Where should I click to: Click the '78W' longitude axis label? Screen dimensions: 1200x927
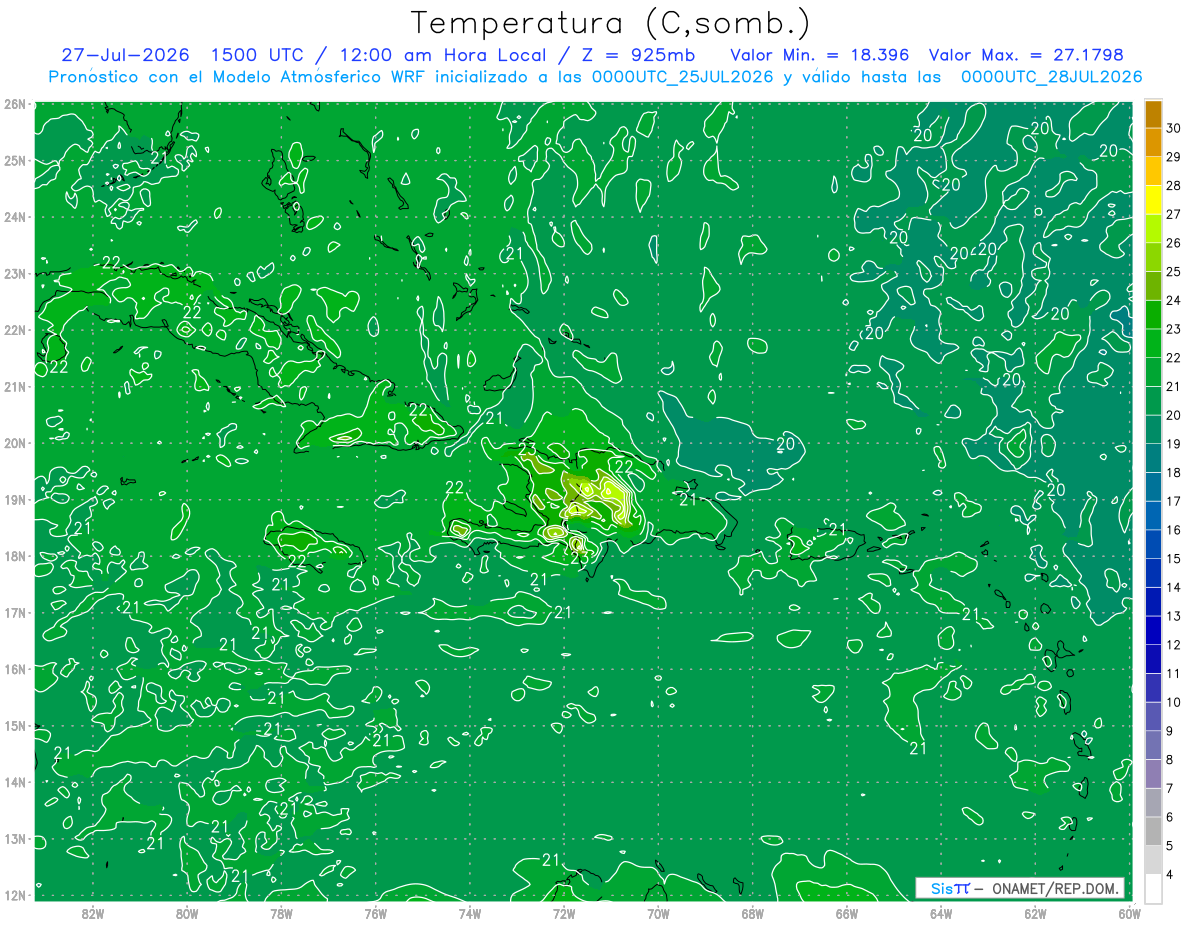tap(281, 913)
